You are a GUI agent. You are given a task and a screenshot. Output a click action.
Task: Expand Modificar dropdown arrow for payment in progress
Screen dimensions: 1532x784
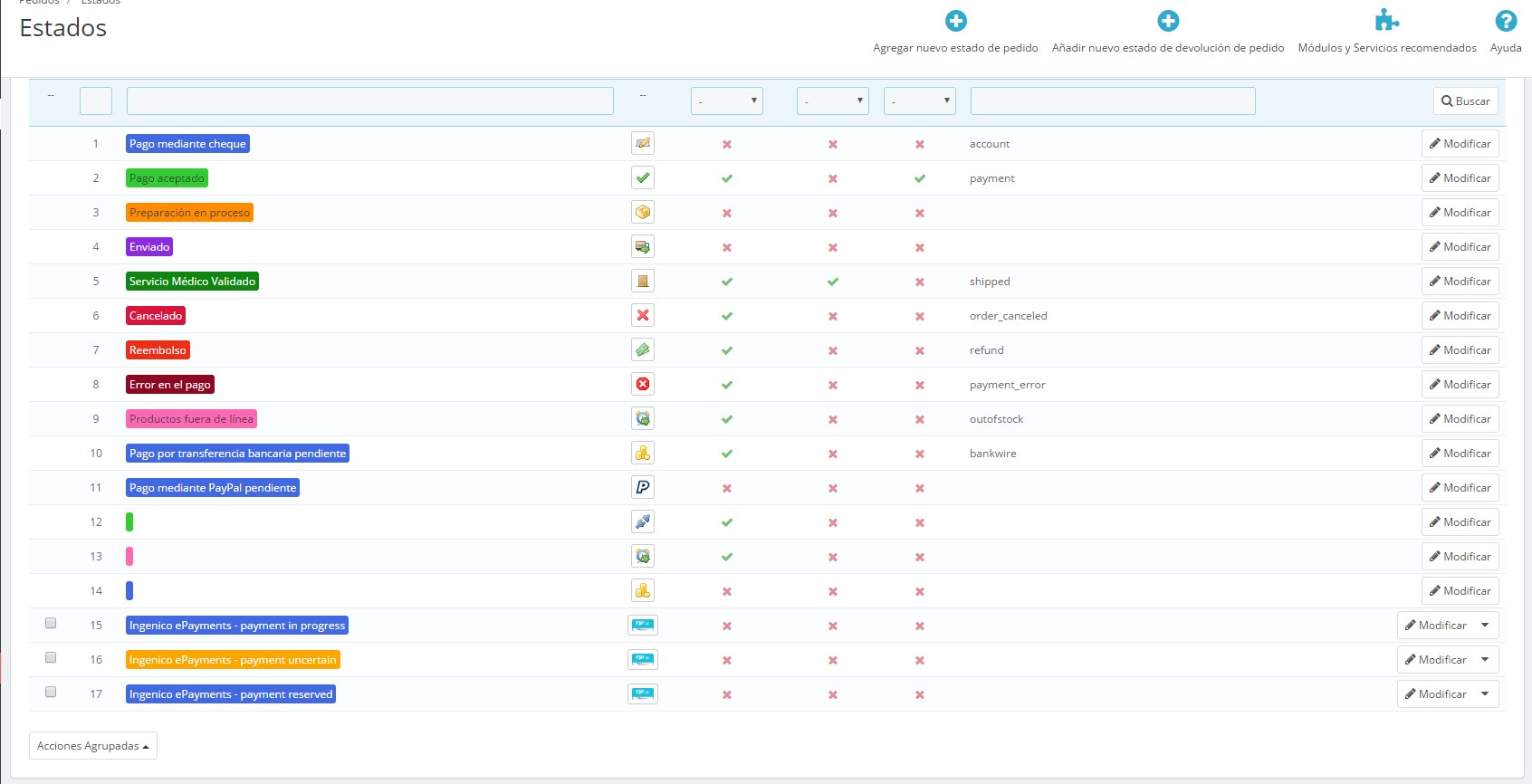[x=1485, y=625]
